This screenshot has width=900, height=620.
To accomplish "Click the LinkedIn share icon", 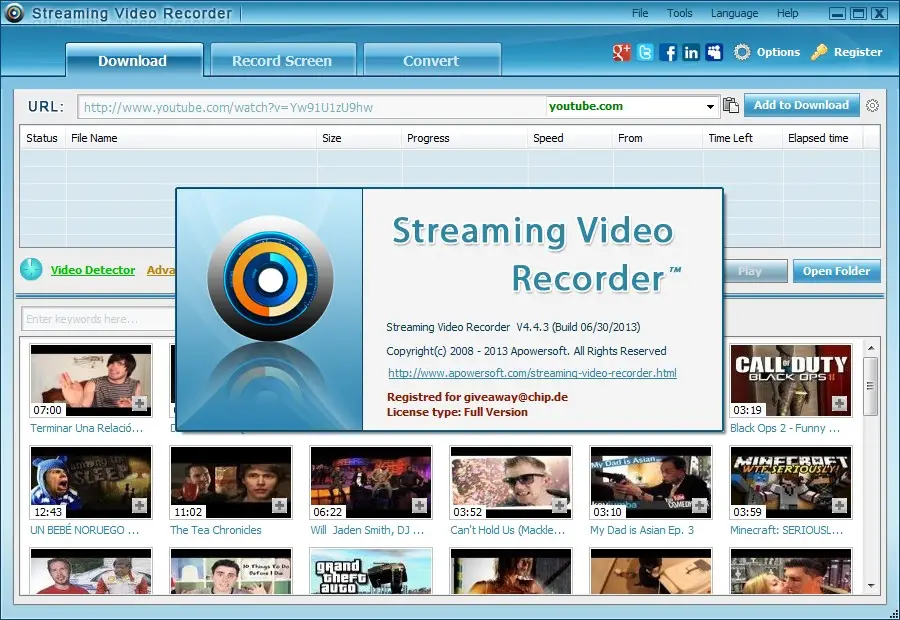I will click(x=691, y=52).
